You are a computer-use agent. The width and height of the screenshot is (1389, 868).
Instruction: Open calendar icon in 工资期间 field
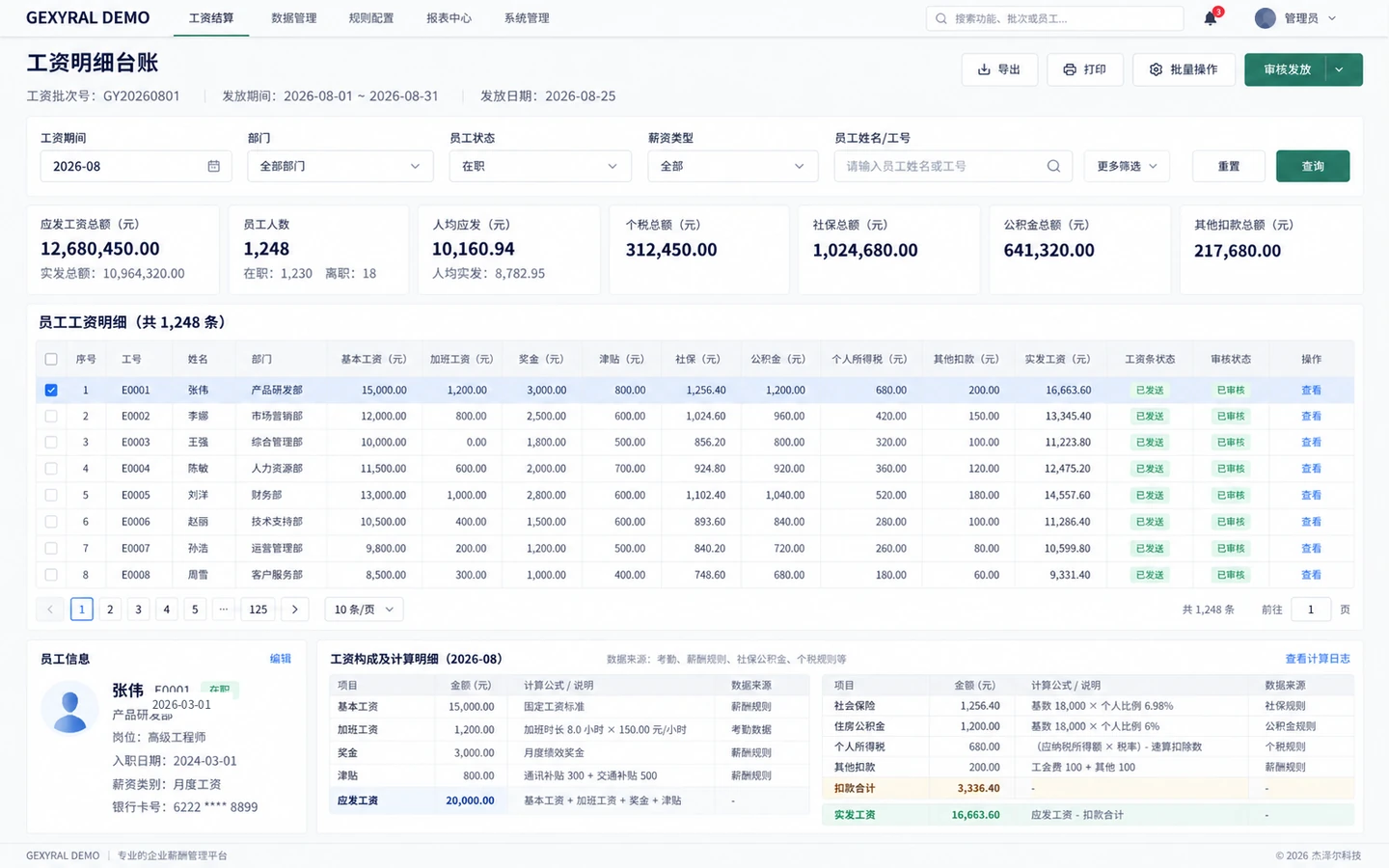point(214,166)
